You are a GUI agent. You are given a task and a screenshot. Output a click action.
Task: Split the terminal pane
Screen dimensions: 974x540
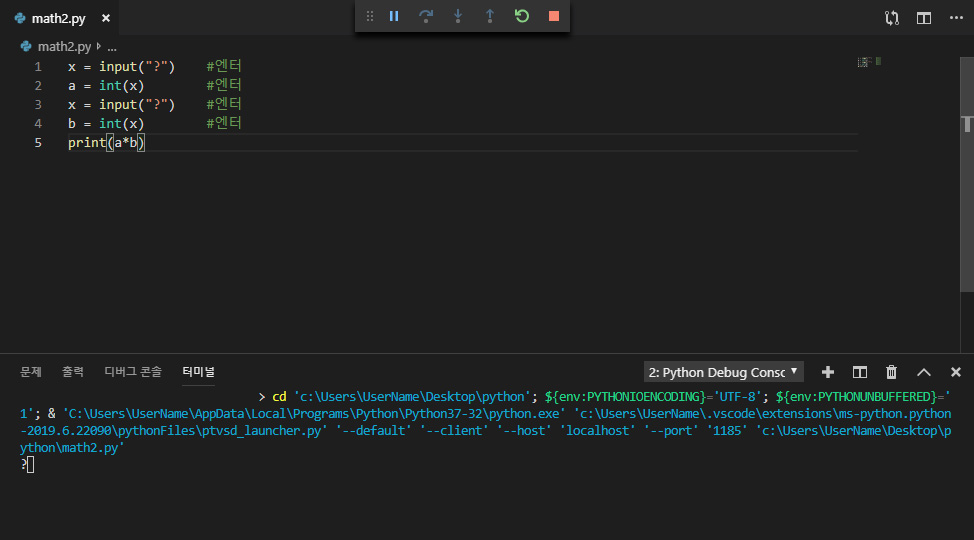(860, 372)
